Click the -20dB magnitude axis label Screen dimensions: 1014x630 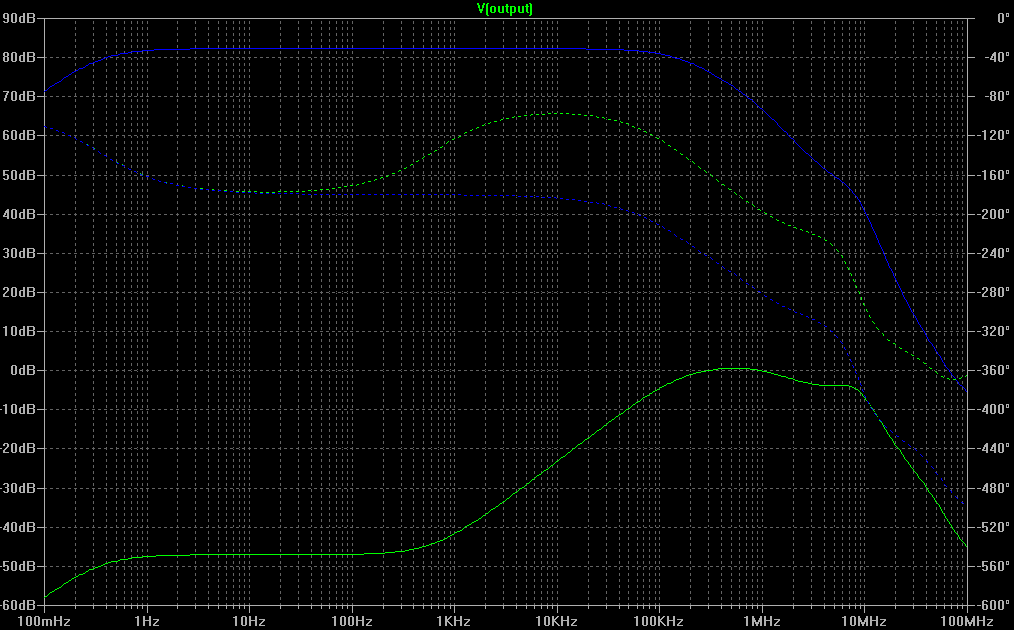17,448
